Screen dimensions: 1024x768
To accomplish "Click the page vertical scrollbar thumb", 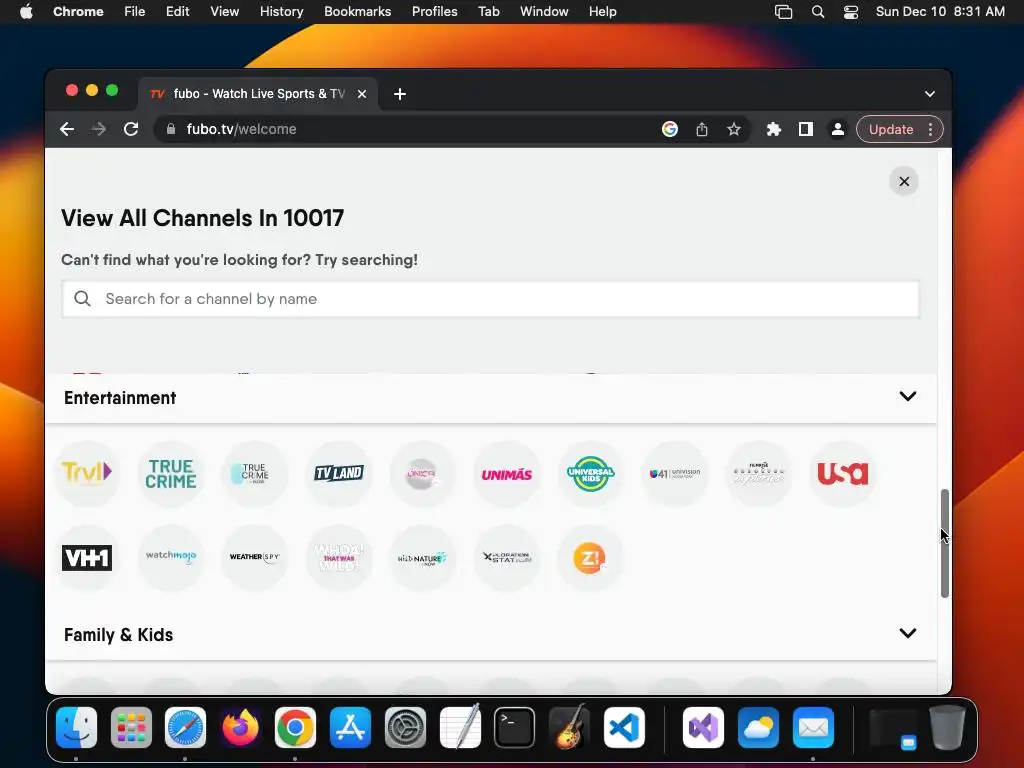I will tap(944, 543).
